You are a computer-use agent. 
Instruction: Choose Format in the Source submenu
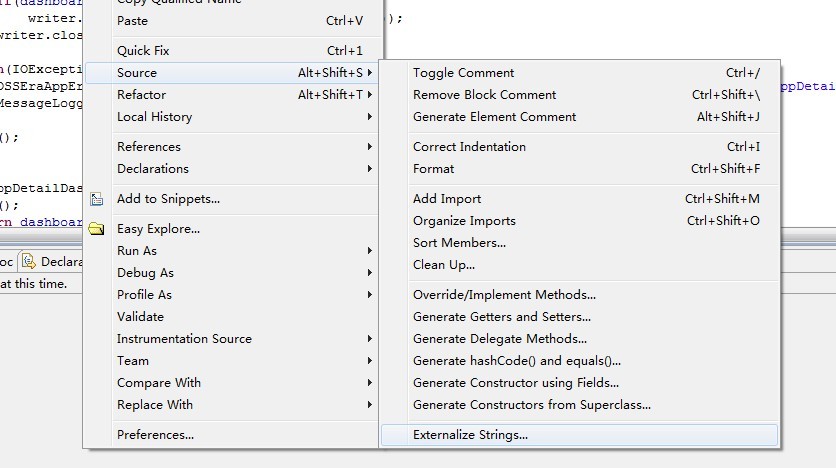(433, 169)
